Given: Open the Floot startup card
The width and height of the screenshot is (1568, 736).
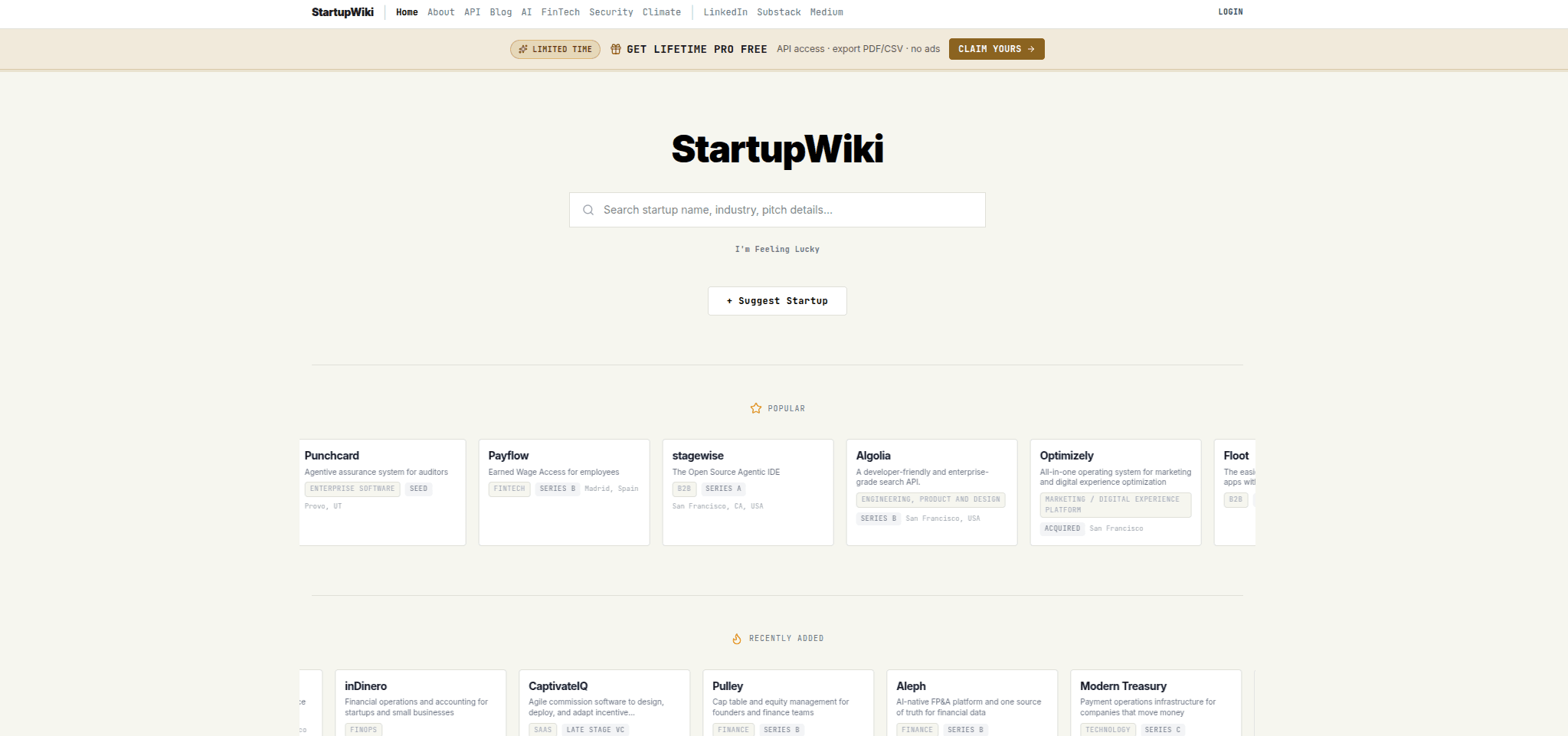Looking at the screenshot, I should [1235, 492].
